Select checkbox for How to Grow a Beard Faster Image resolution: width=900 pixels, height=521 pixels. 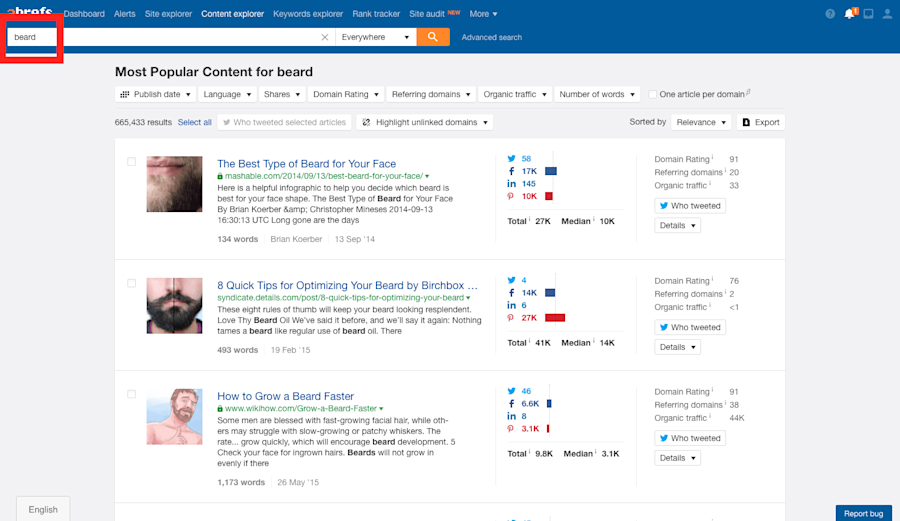coord(131,394)
